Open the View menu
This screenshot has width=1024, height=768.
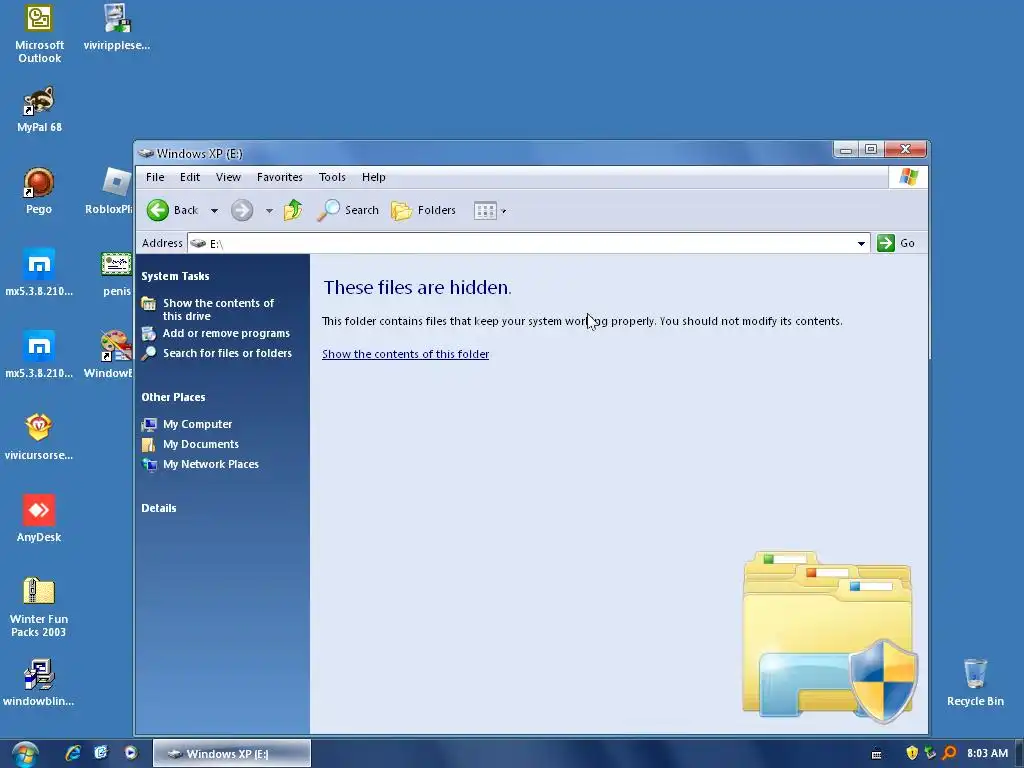coord(229,177)
